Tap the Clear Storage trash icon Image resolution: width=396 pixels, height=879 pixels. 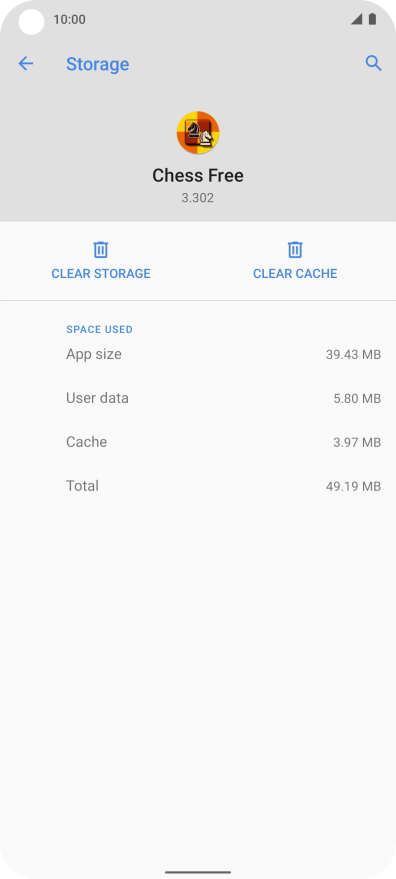tap(101, 249)
